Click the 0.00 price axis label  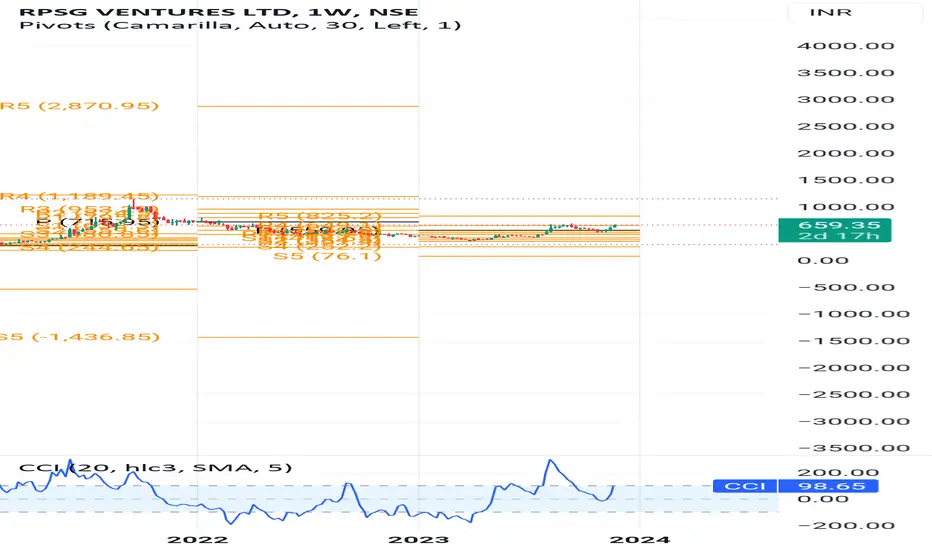click(823, 260)
